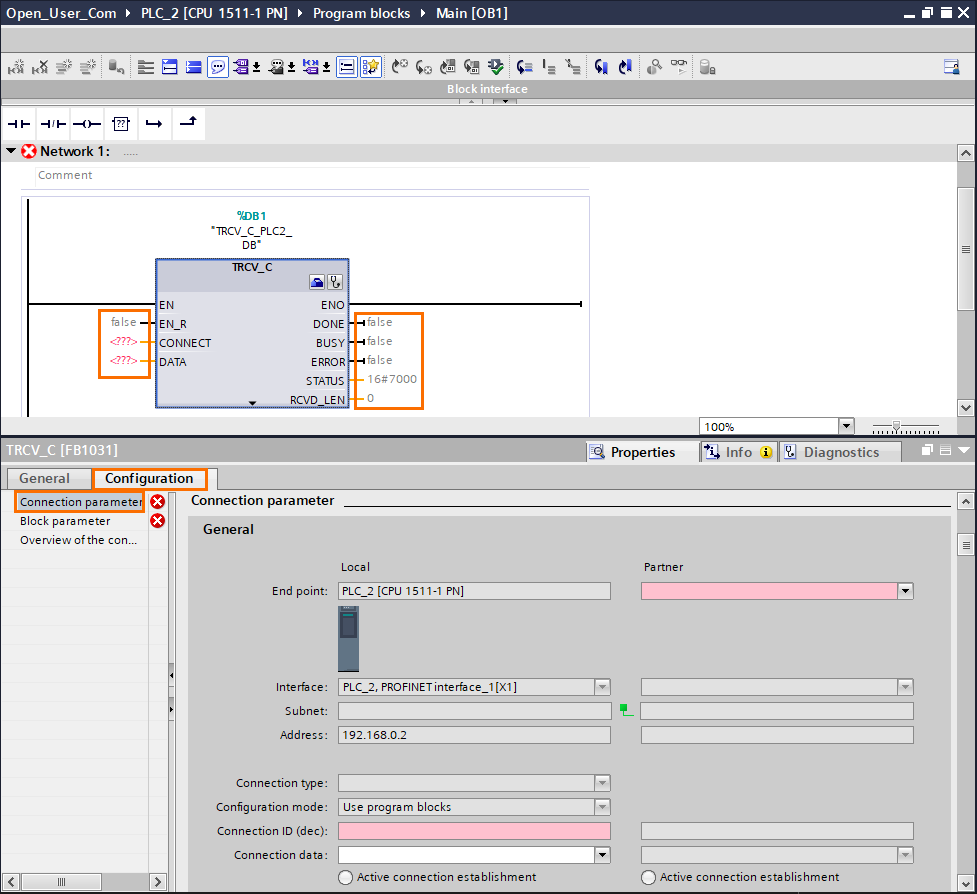Viewport: 977px width, 894px height.
Task: Open the Partner end point dropdown
Action: click(x=904, y=591)
